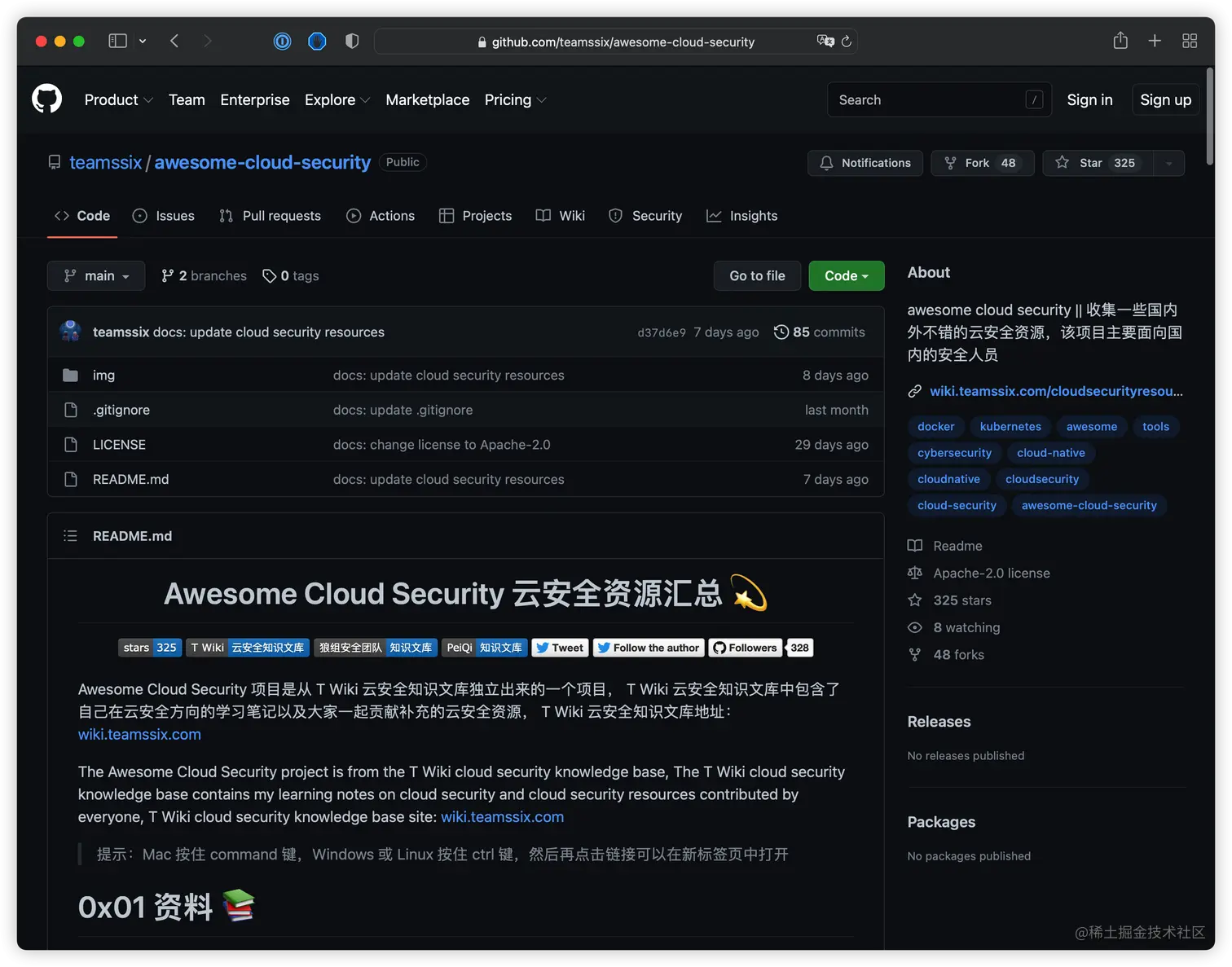Fork the repository
The height and width of the screenshot is (967, 1232).
pos(983,163)
